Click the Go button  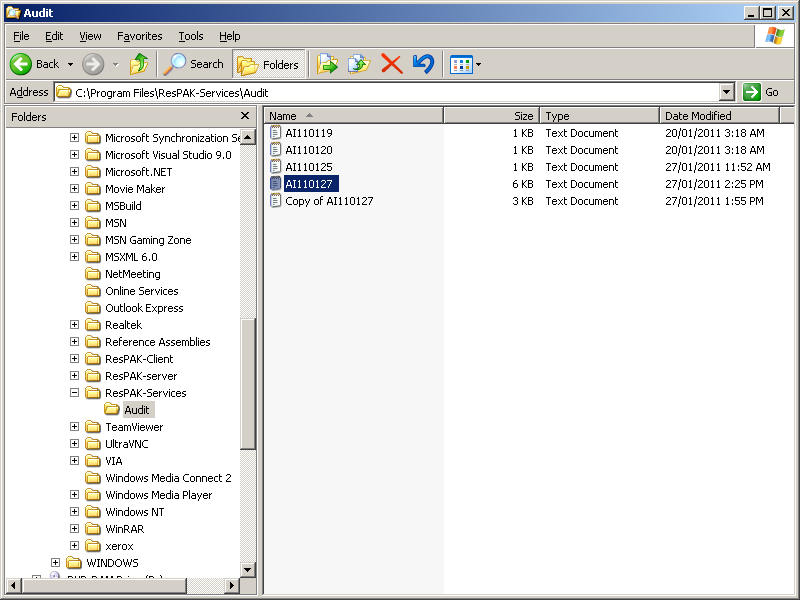tap(761, 92)
